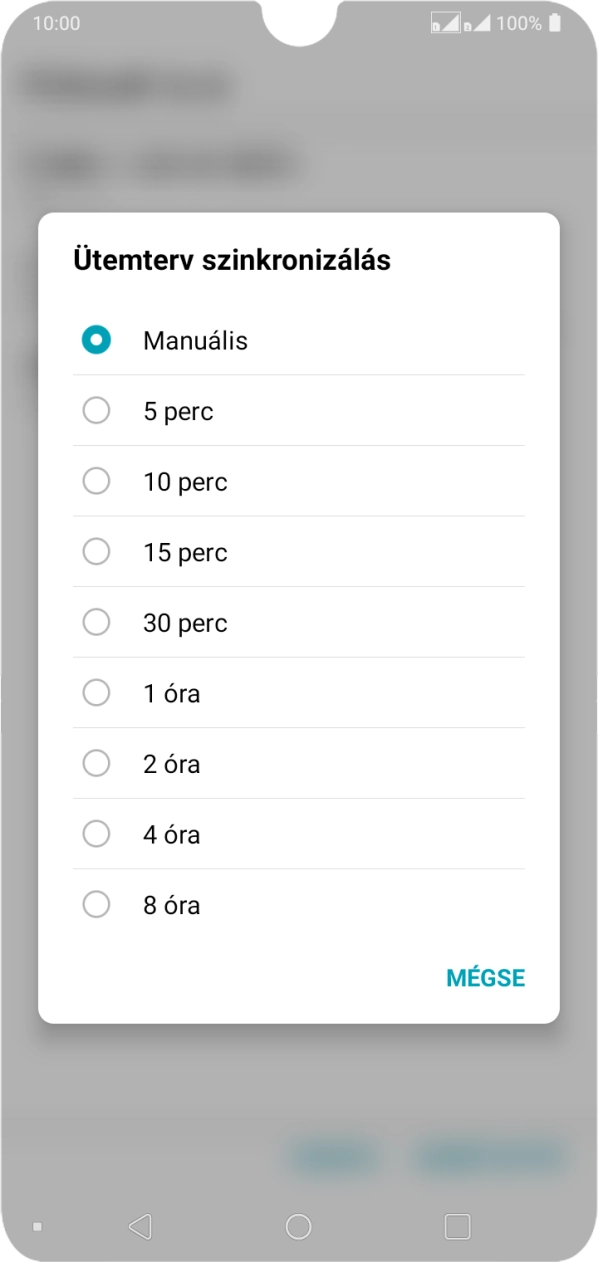Viewport: 598px width, 1262px height.
Task: Tap the secondary SIM signal icon
Action: [477, 21]
